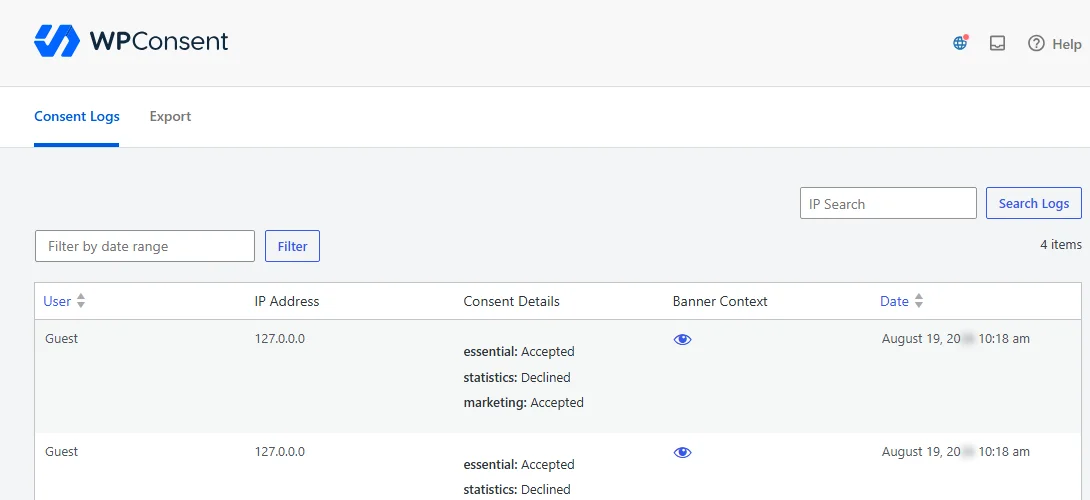Select first row 'essential: Accepted' text
Screen dimensions: 1090x500
pos(519,352)
